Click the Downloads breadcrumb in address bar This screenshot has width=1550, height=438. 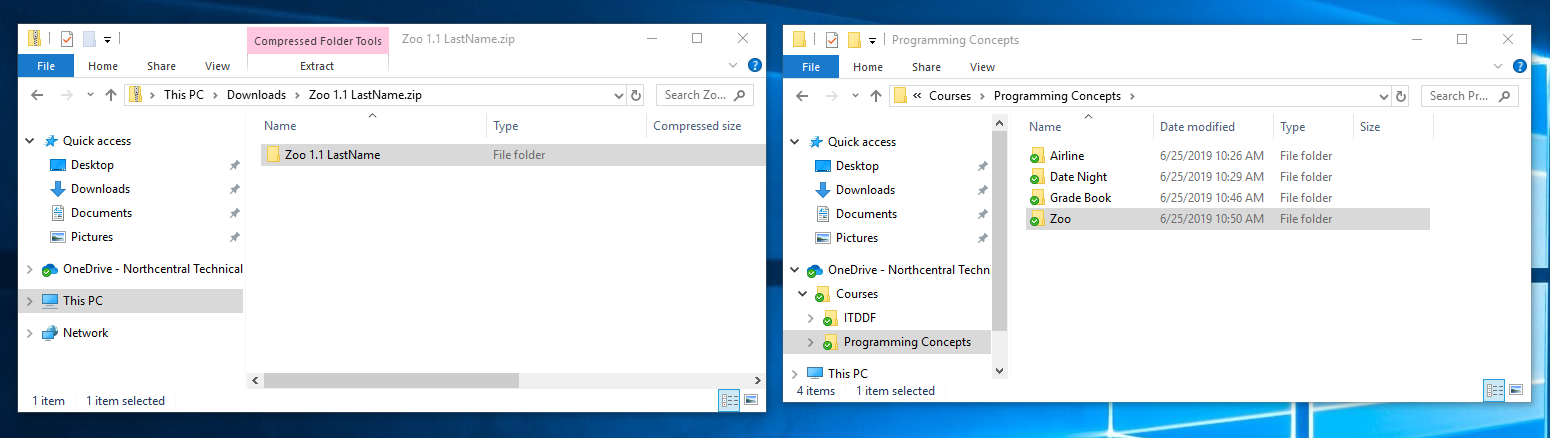coord(256,95)
